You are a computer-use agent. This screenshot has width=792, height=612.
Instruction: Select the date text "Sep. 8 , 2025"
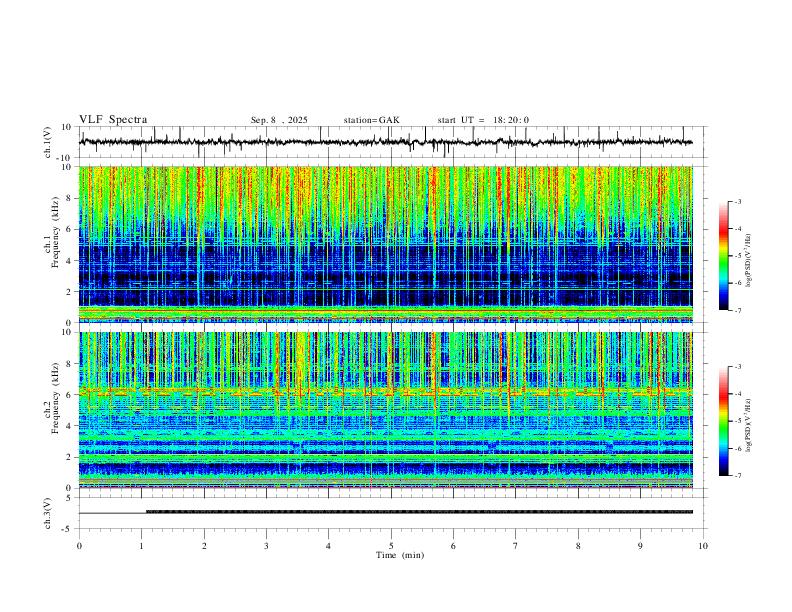pyautogui.click(x=279, y=120)
